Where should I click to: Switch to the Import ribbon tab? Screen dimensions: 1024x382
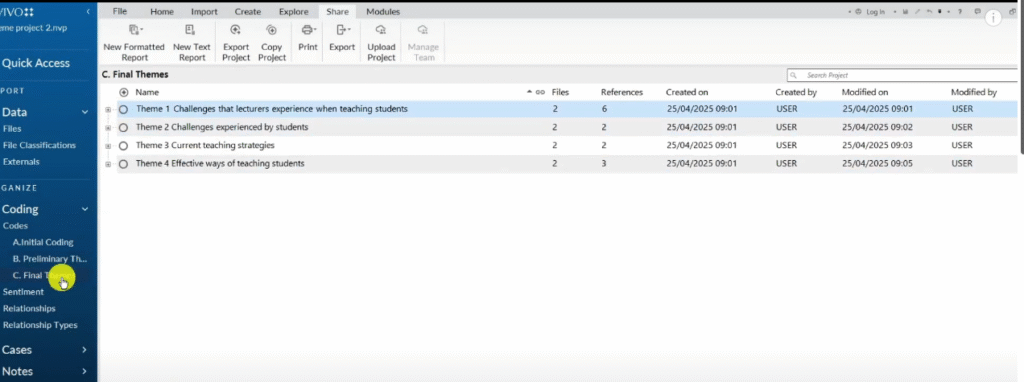204,12
